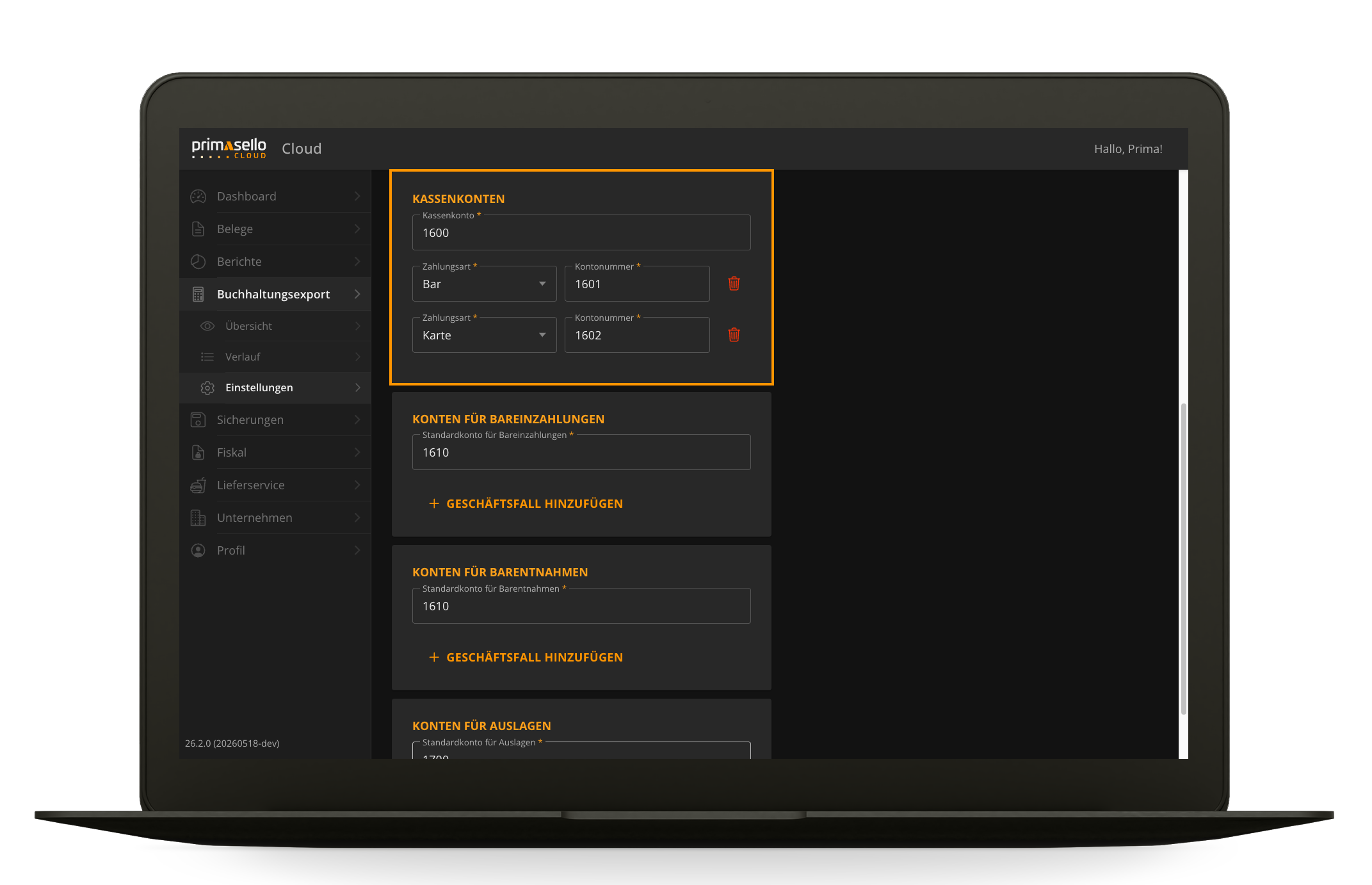1372x885 pixels.
Task: Click the Berichte pie chart icon
Action: point(198,262)
